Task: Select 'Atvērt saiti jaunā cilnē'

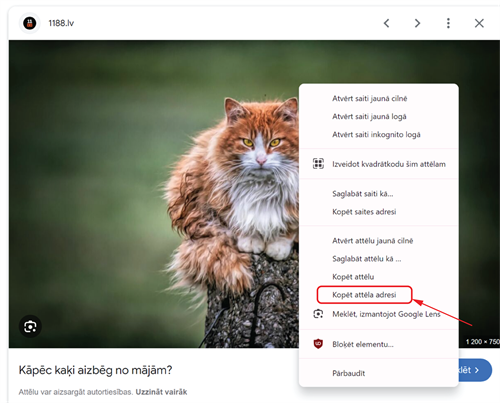Action: 370,98
